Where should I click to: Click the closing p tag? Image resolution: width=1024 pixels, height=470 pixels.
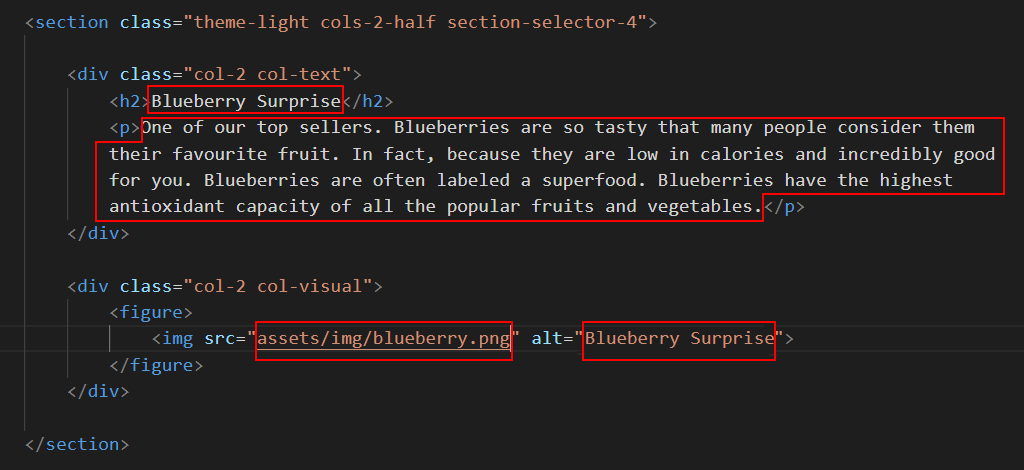(784, 206)
